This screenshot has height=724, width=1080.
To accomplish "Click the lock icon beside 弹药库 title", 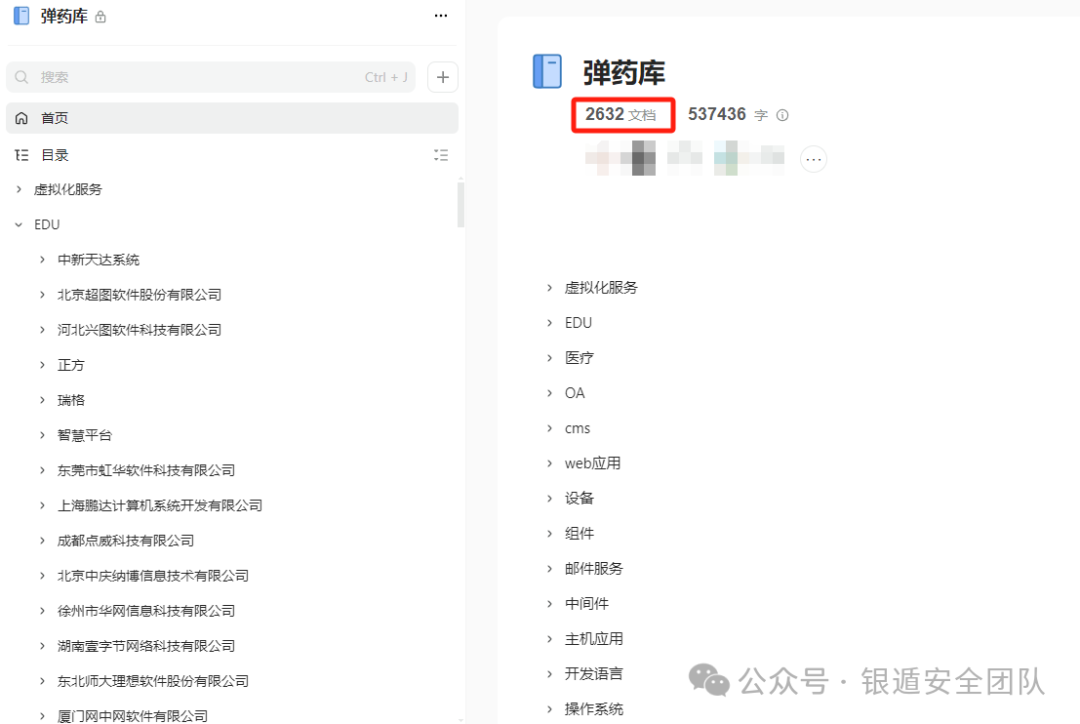I will point(101,17).
